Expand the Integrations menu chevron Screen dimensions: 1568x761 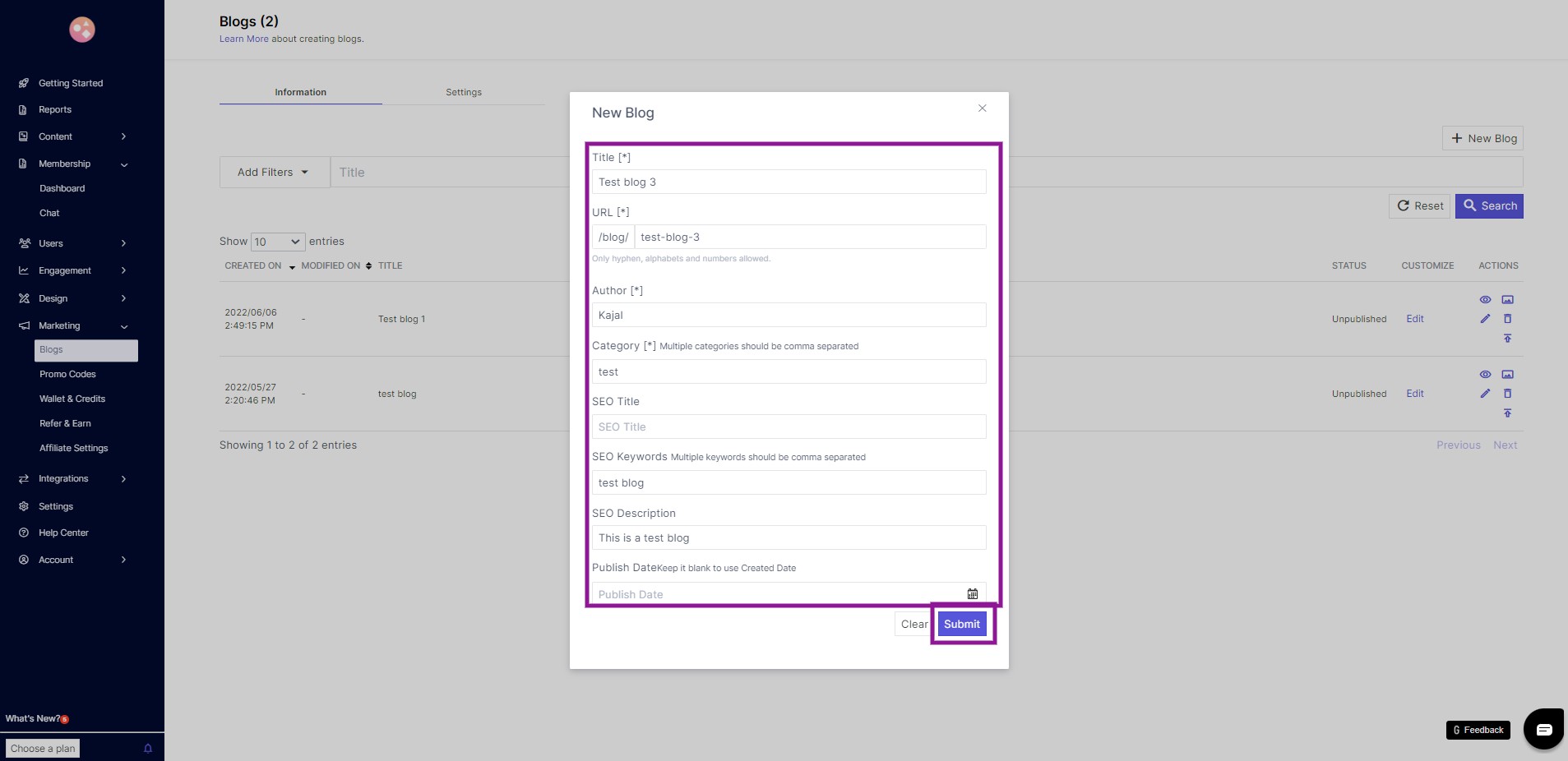coord(123,478)
